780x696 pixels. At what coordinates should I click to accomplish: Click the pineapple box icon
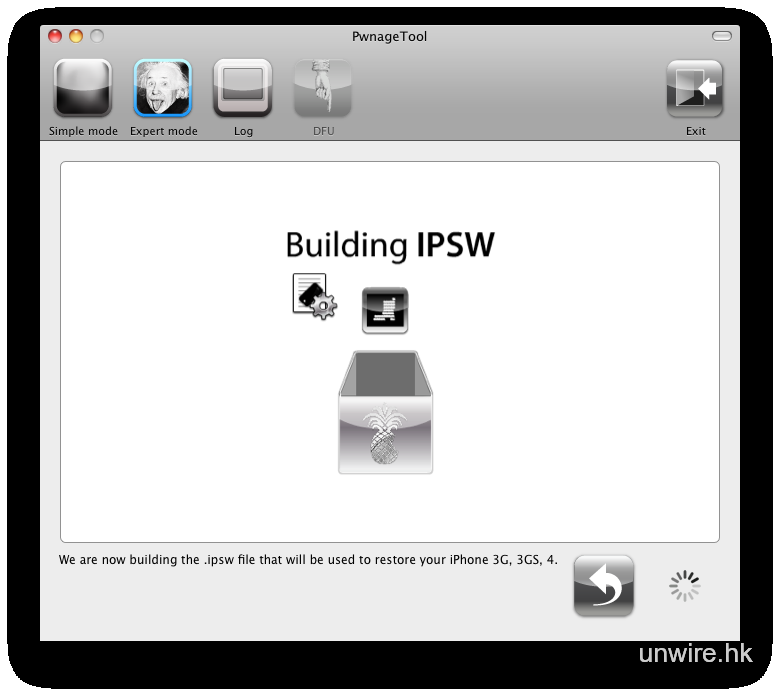tap(386, 412)
